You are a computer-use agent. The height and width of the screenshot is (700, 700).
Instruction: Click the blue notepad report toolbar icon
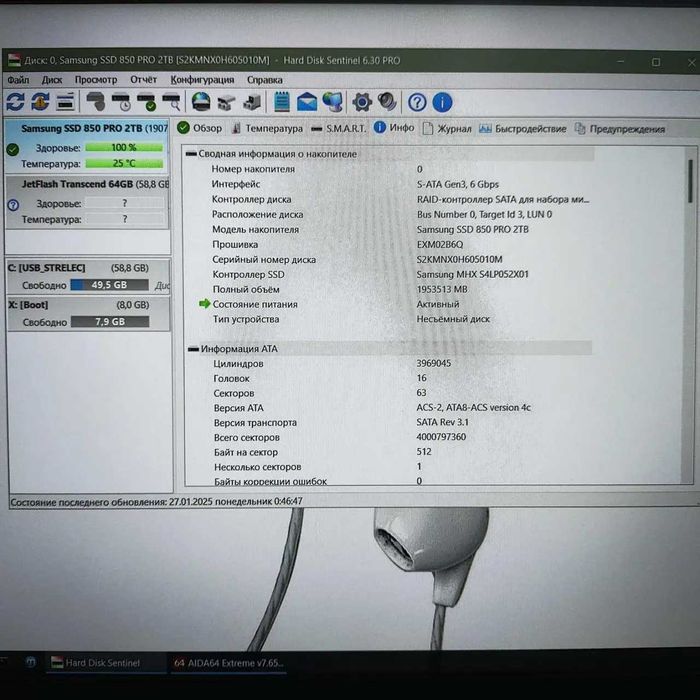tap(282, 102)
